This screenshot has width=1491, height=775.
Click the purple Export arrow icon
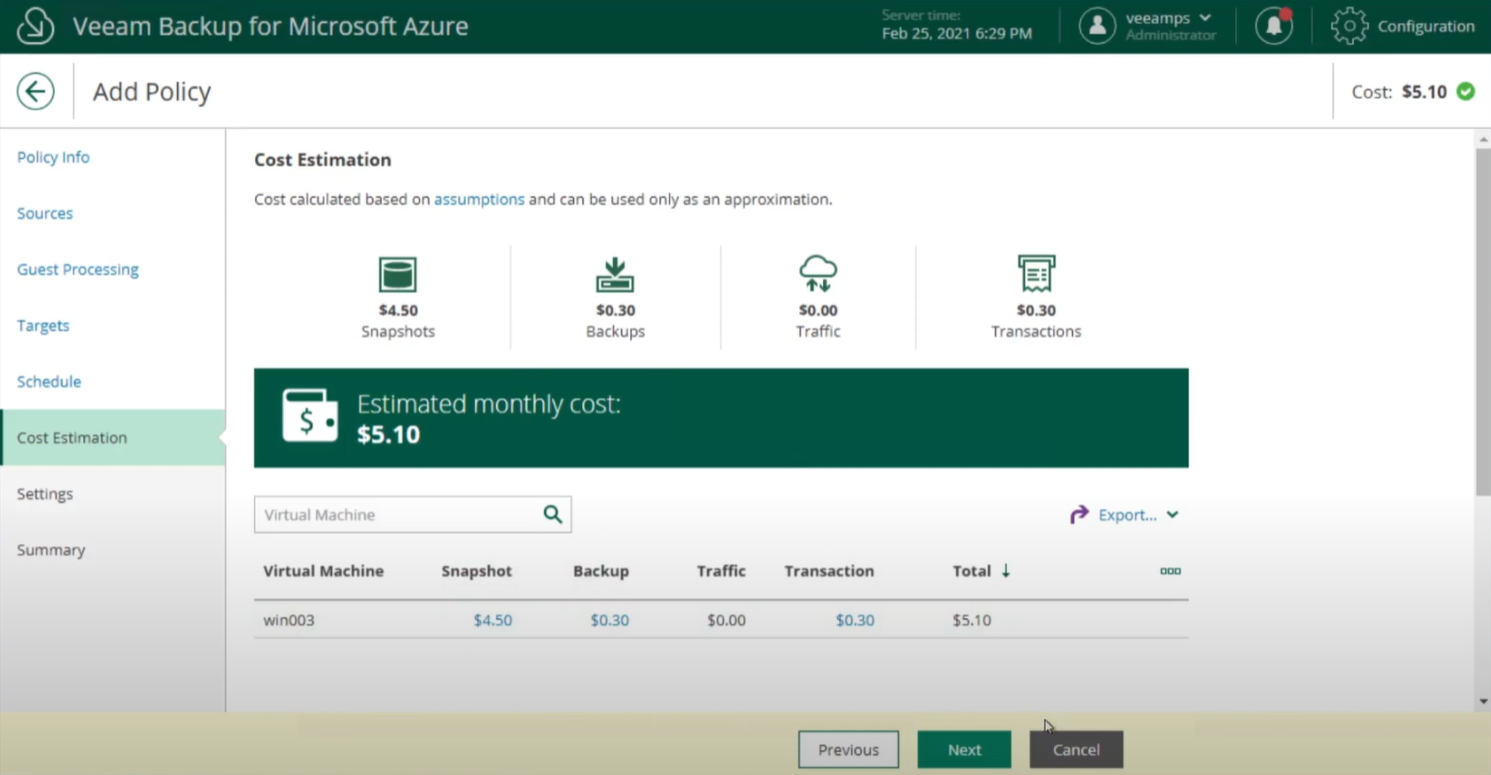click(1079, 515)
